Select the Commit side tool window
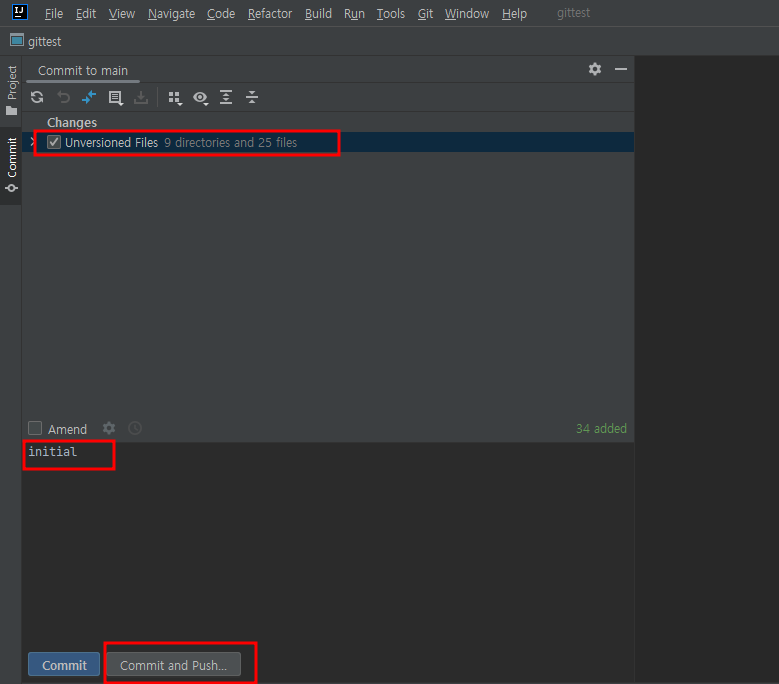This screenshot has width=779, height=684. [11, 164]
